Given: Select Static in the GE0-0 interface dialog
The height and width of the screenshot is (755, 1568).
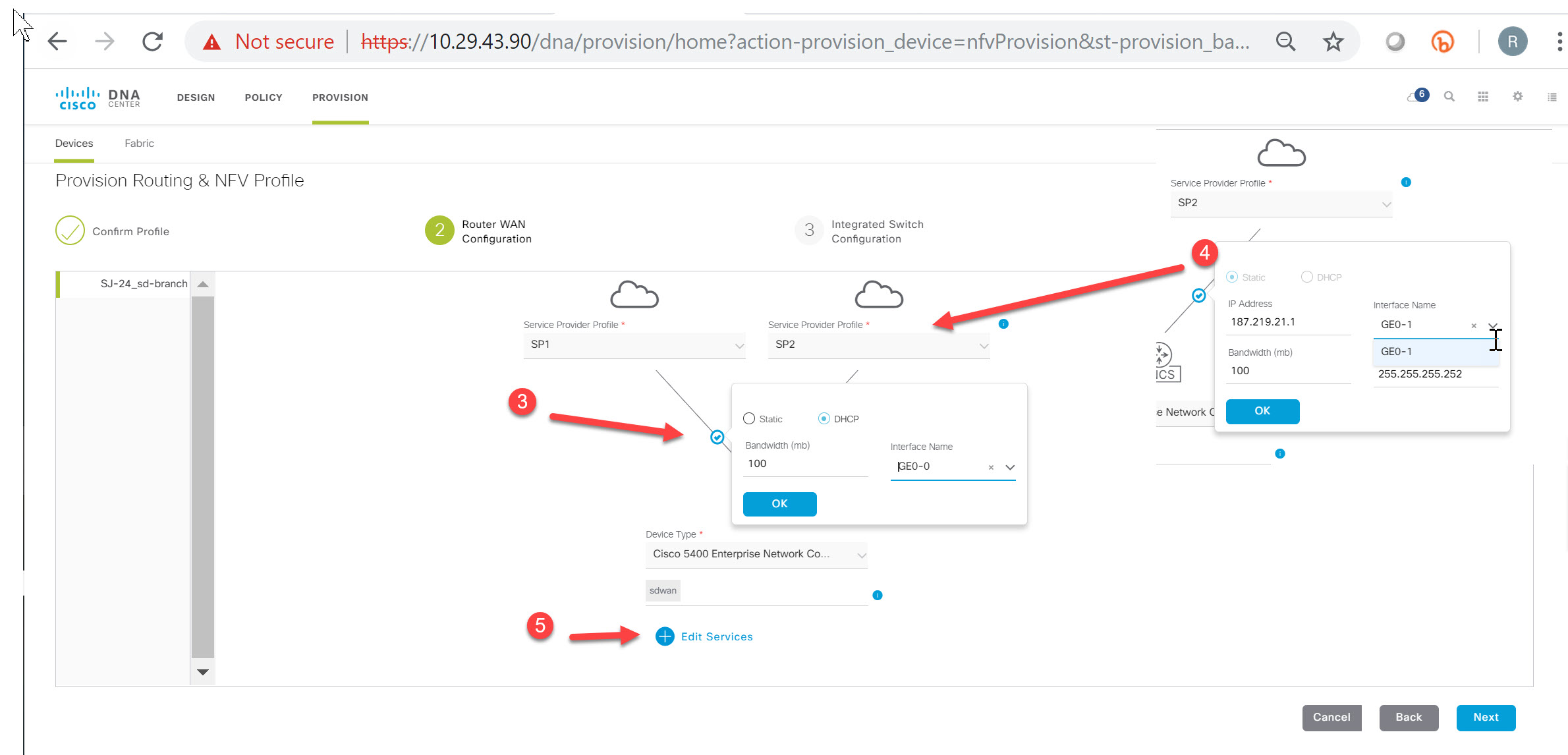Looking at the screenshot, I should (748, 418).
